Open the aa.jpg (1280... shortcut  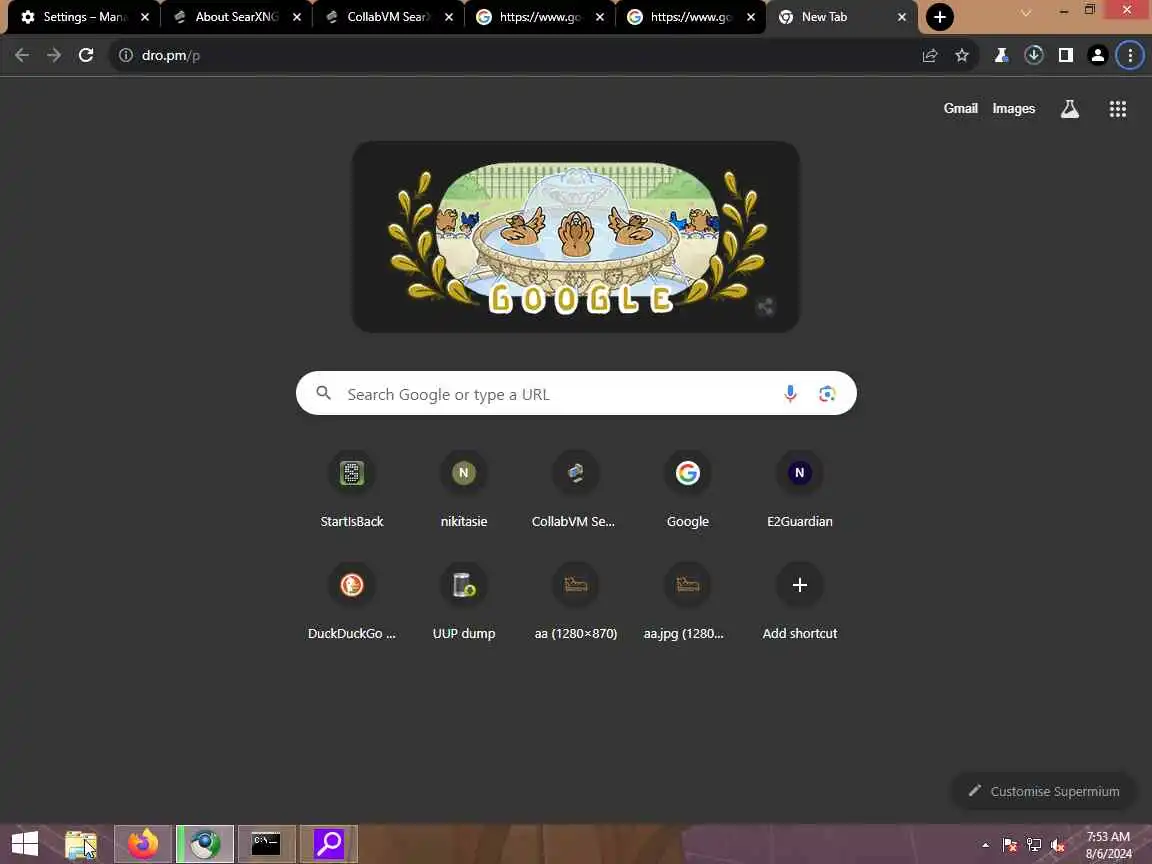coord(688,601)
